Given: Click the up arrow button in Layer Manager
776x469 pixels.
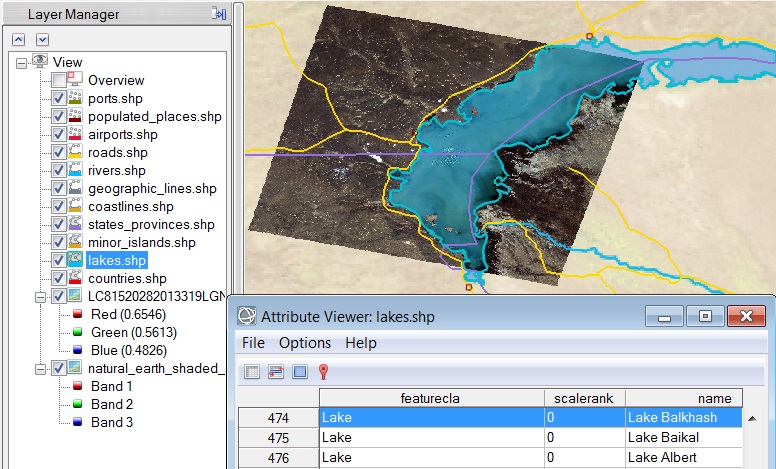Looking at the screenshot, I should coord(19,39).
